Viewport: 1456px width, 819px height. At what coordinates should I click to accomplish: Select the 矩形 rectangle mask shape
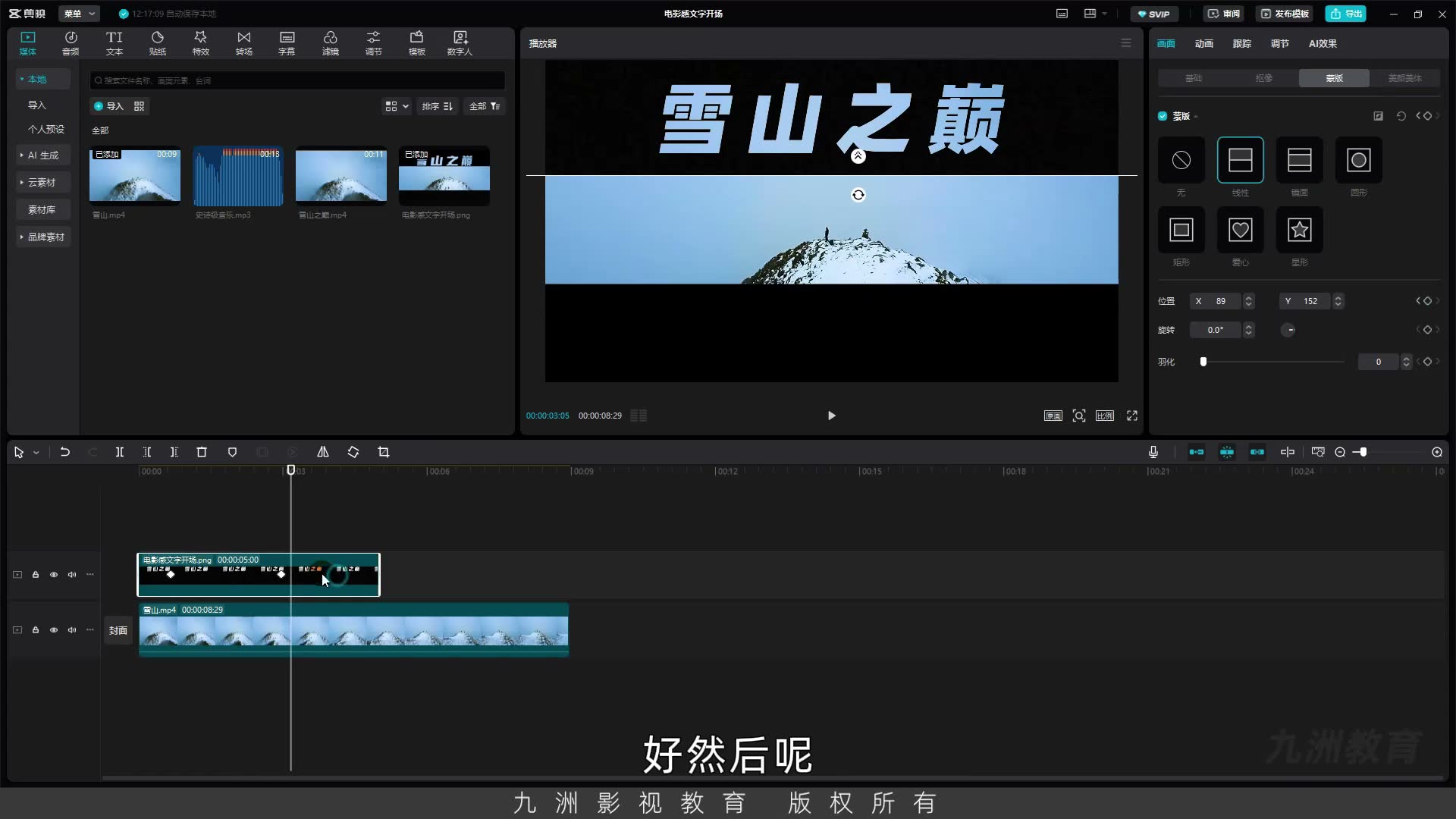(x=1181, y=230)
